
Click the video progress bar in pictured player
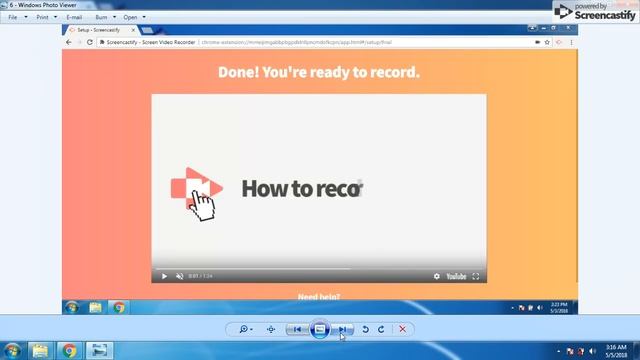pyautogui.click(x=319, y=269)
